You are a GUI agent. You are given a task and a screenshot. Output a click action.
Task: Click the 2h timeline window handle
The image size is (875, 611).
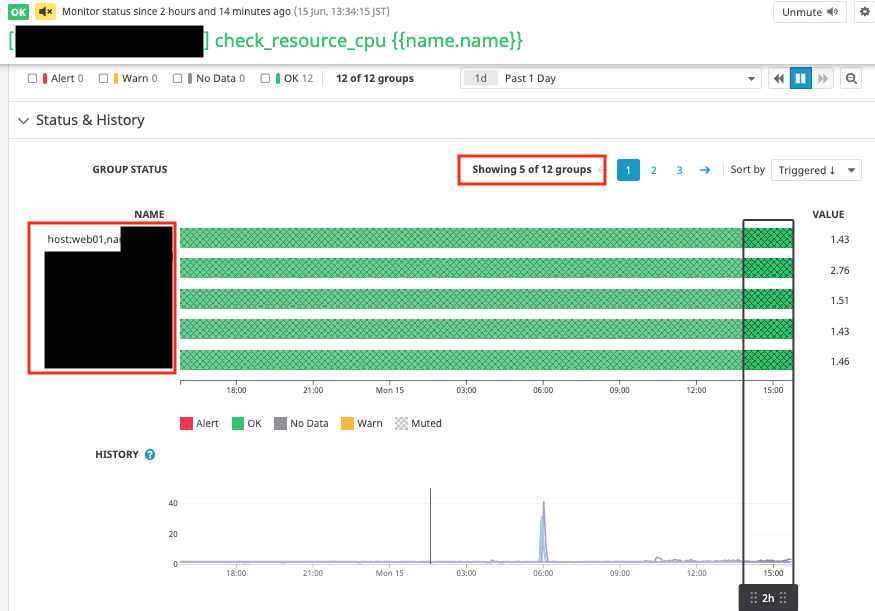coord(768,598)
